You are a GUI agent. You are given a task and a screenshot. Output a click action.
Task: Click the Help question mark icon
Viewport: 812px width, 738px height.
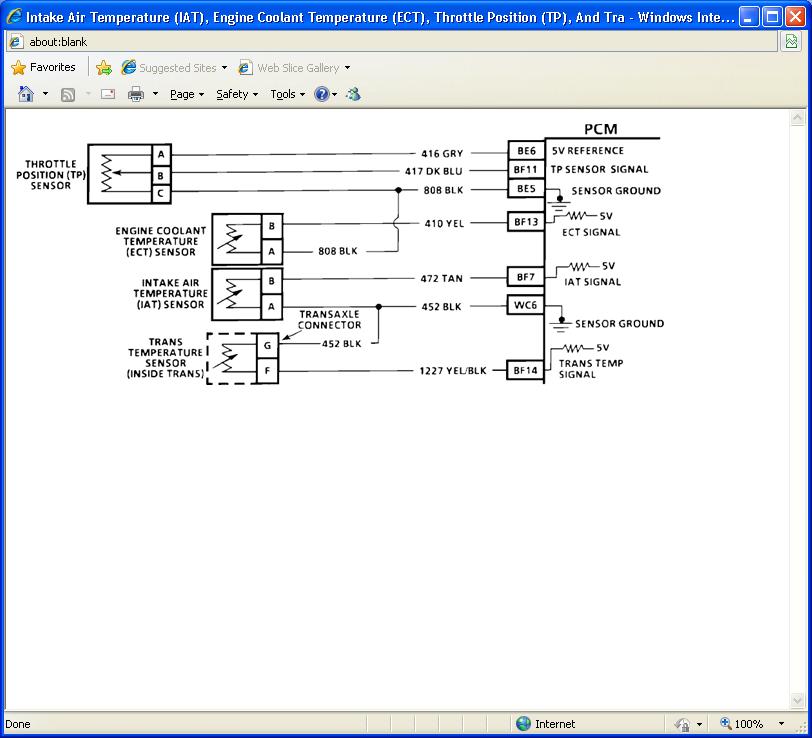pyautogui.click(x=322, y=94)
